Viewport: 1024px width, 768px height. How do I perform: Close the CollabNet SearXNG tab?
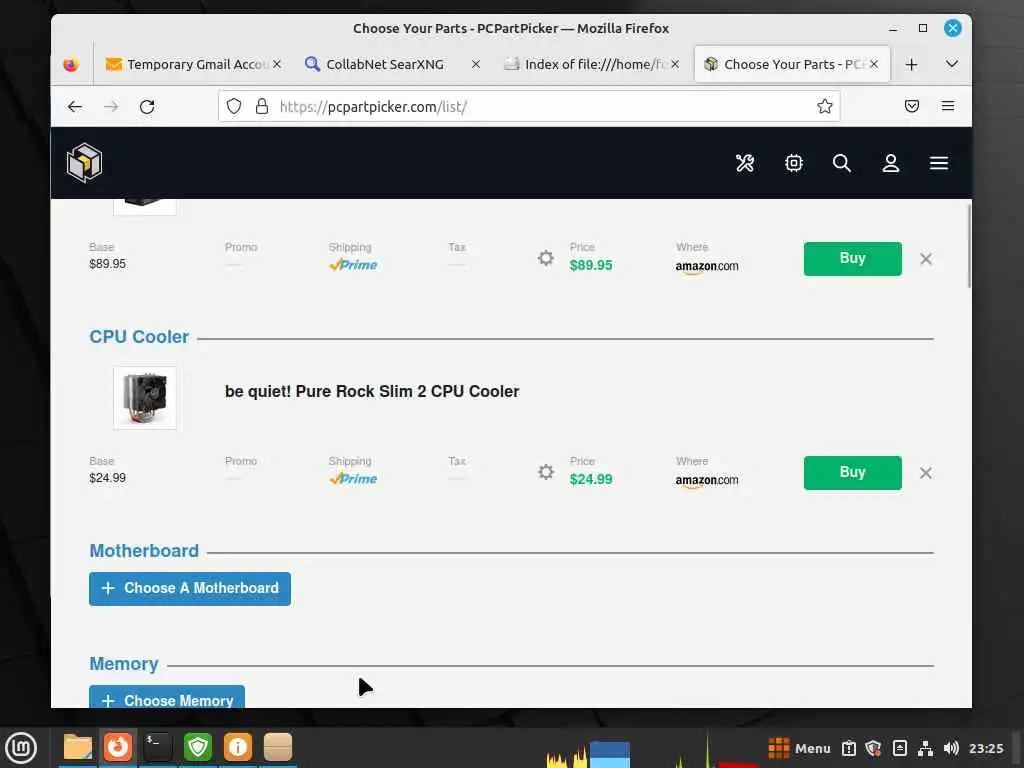(475, 64)
